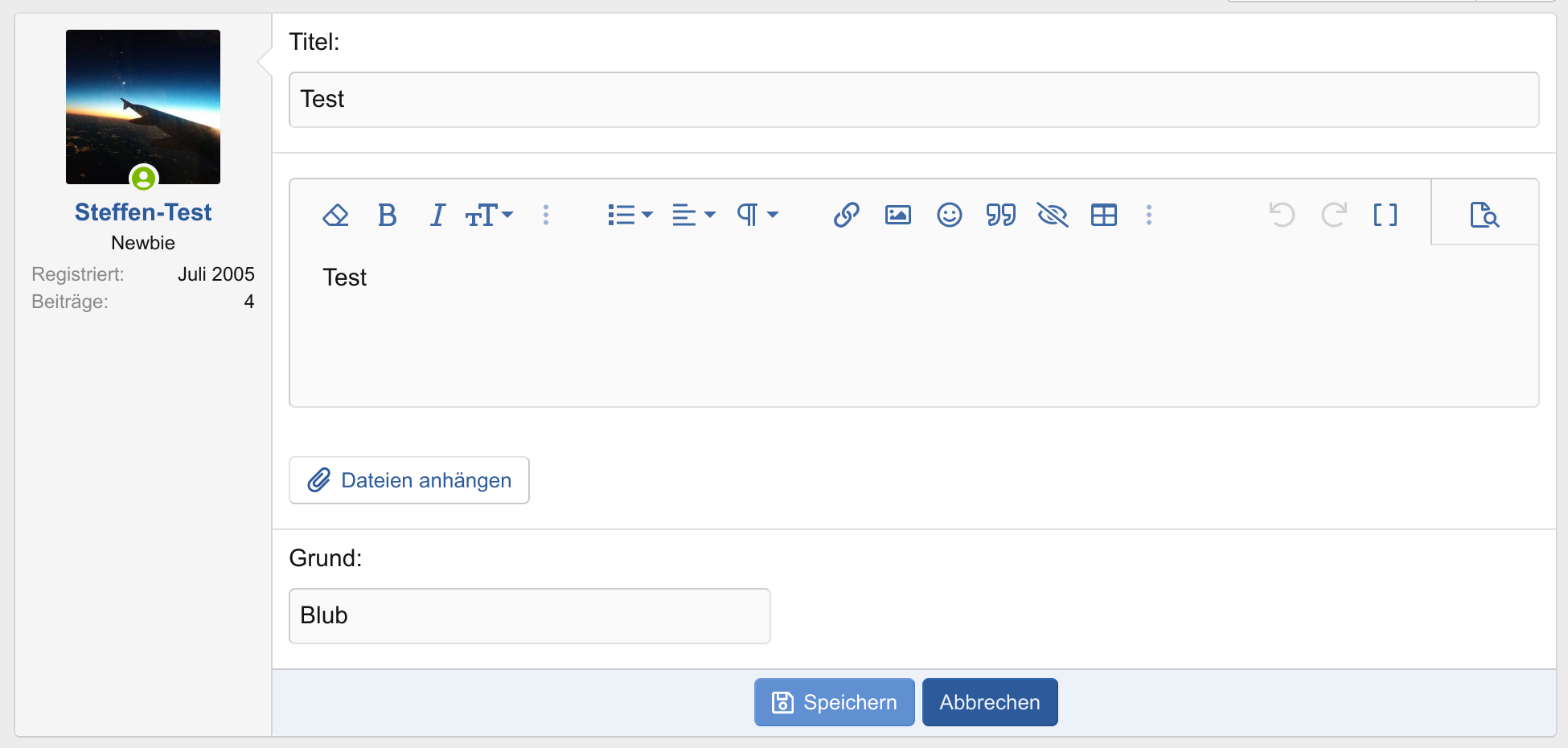This screenshot has width=1568, height=748.
Task: Click the Dateien anhängen button
Action: 408,479
